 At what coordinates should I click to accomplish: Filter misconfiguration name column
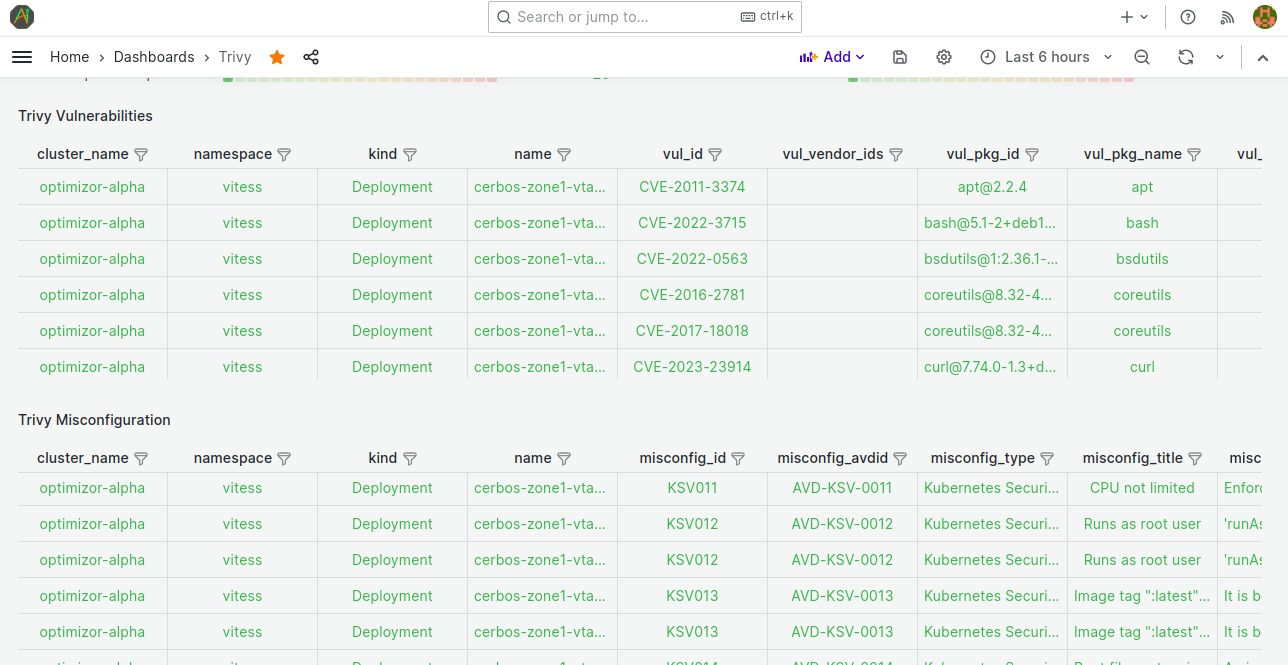(x=564, y=459)
